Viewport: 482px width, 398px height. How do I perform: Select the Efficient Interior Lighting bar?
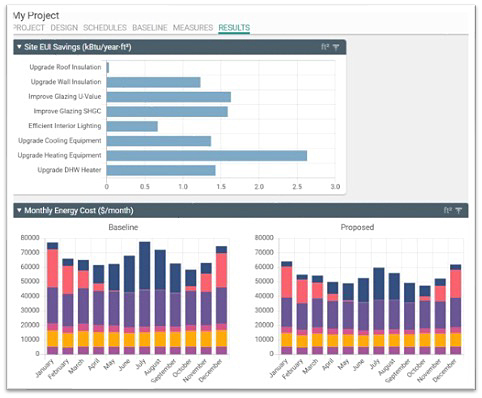[x=132, y=126]
